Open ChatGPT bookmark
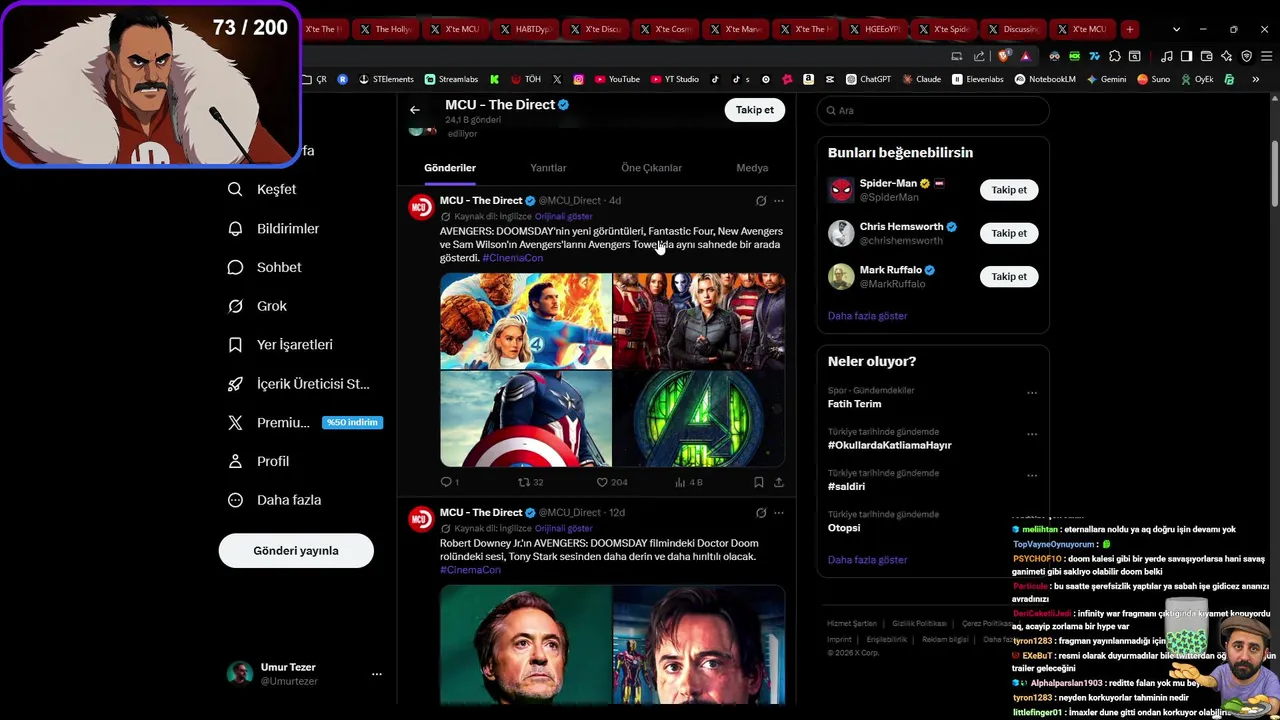The height and width of the screenshot is (720, 1280). click(868, 79)
